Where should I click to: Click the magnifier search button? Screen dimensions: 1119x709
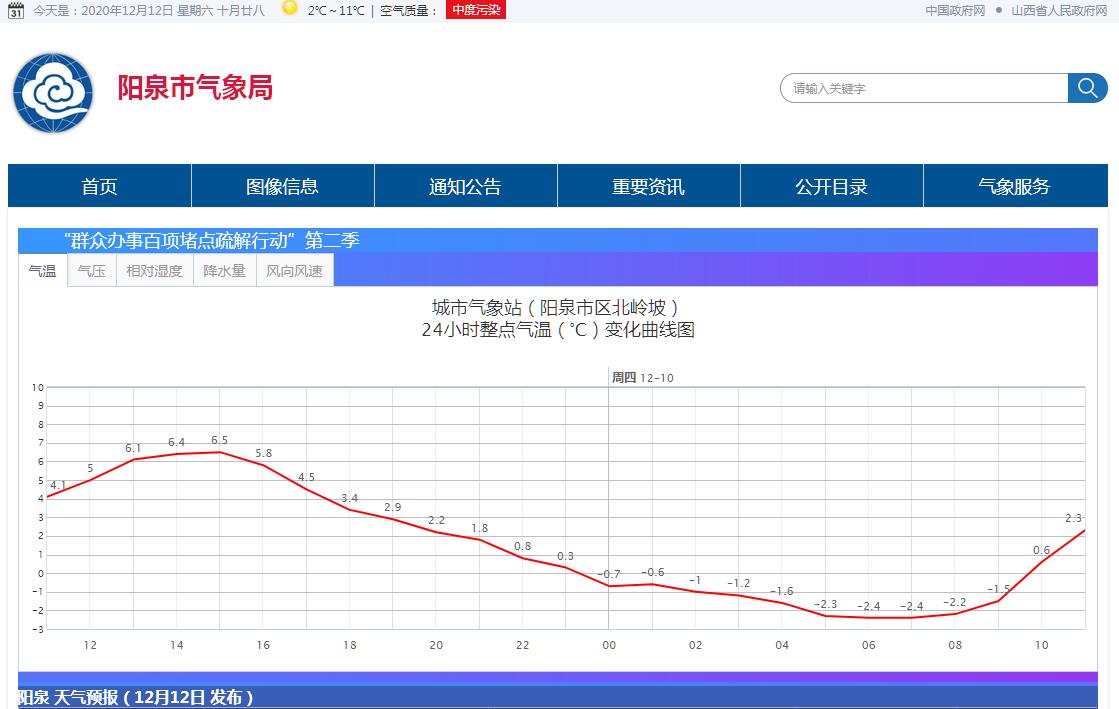(1087, 88)
